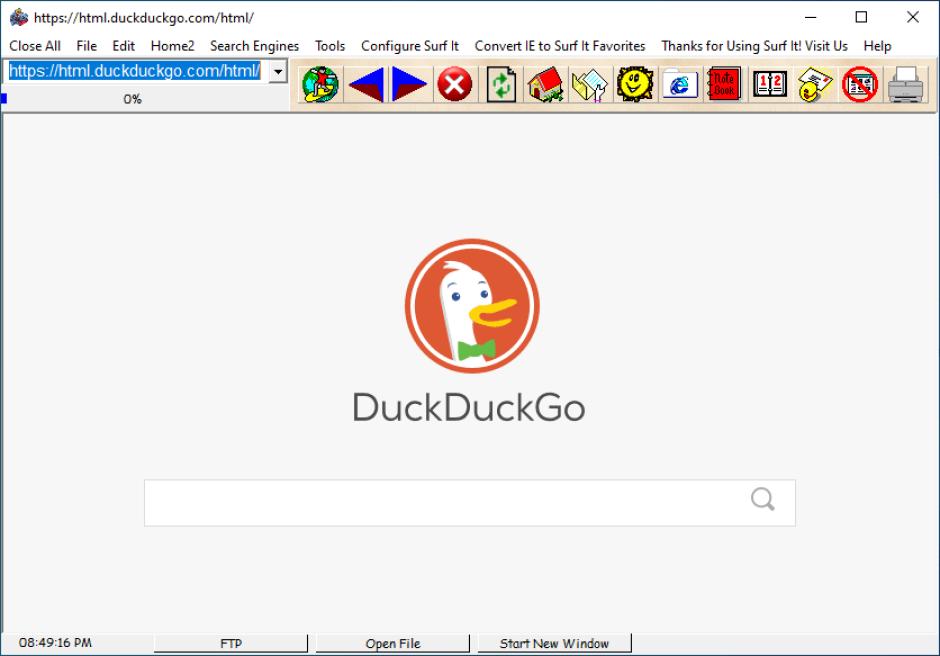Image resolution: width=940 pixels, height=656 pixels.
Task: Go to the home page house icon
Action: [545, 85]
